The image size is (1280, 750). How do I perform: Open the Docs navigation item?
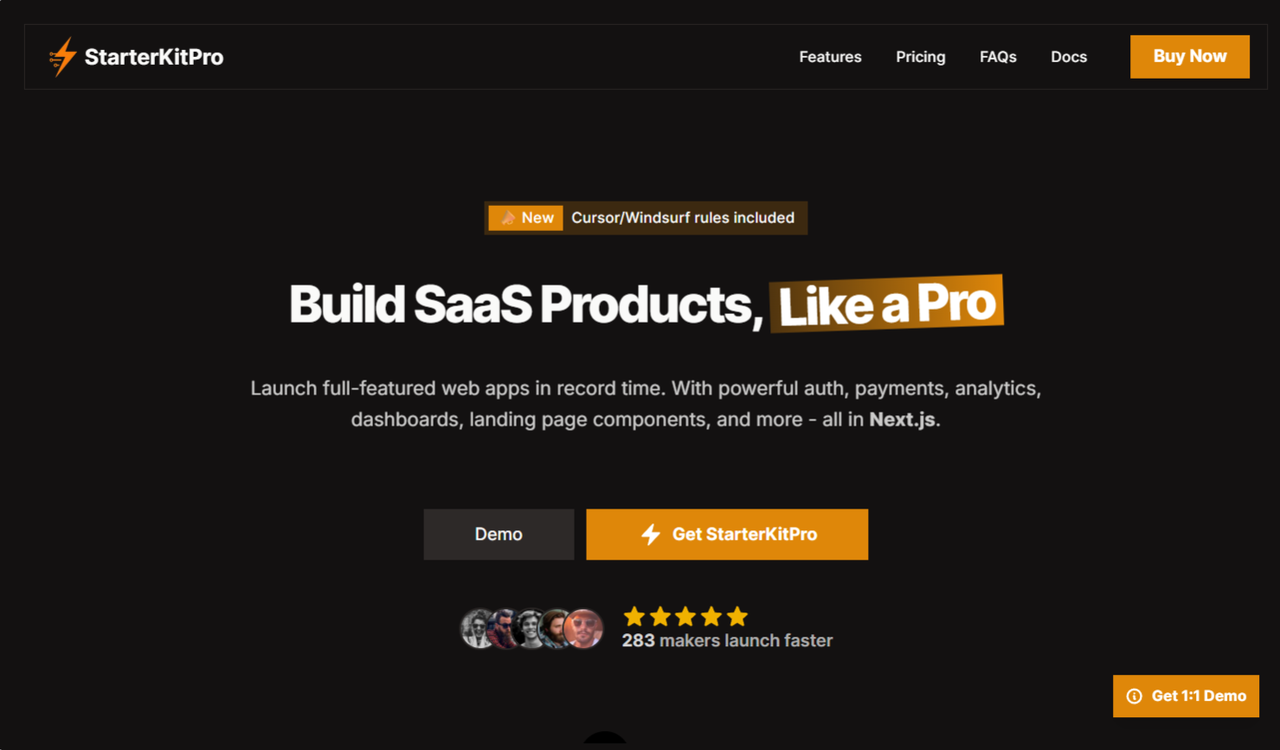click(x=1068, y=56)
